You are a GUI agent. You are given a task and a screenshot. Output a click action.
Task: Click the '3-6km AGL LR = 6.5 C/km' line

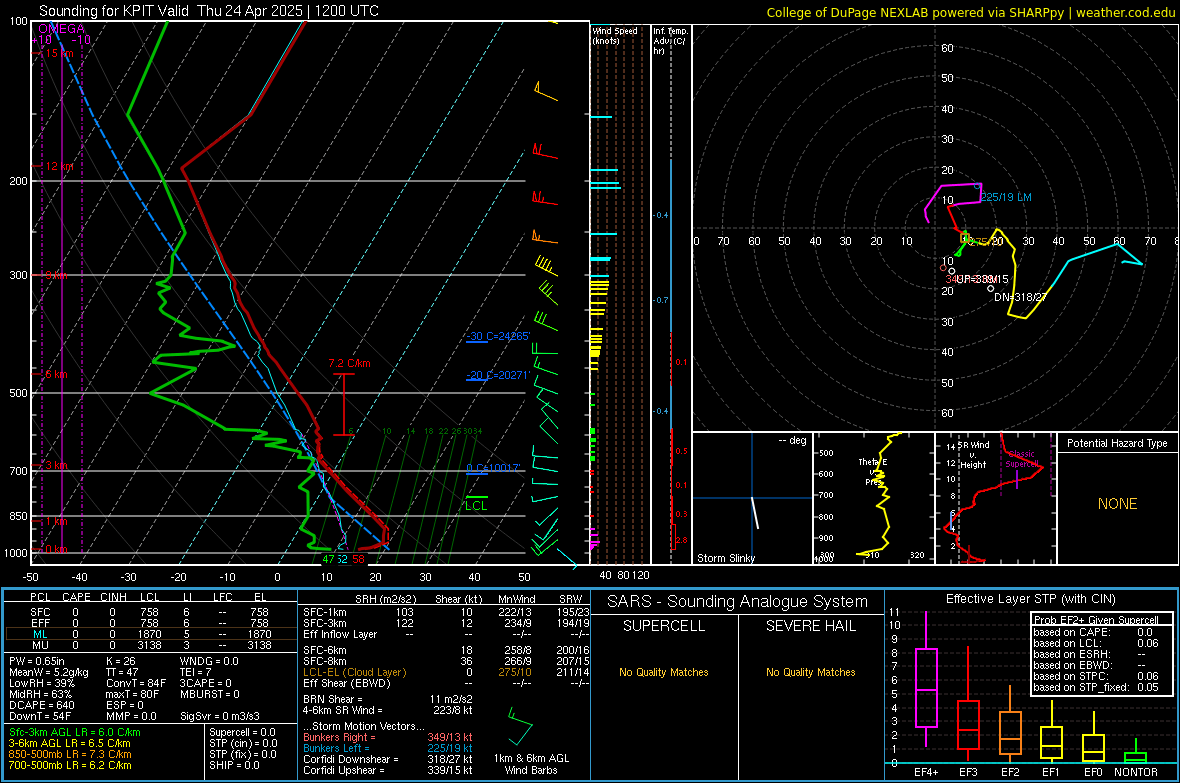(69, 743)
